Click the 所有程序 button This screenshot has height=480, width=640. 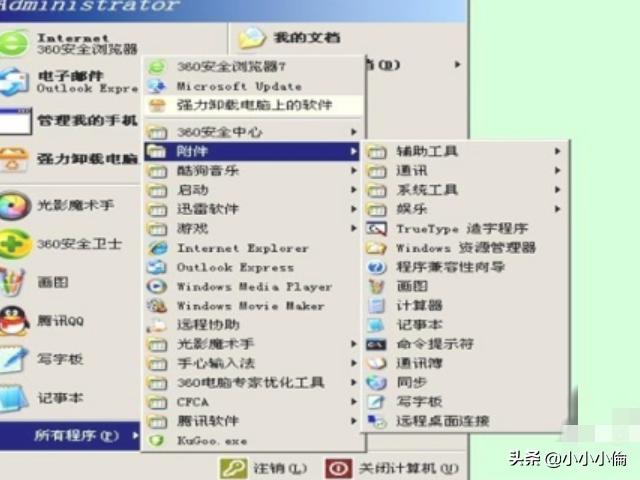pos(70,436)
